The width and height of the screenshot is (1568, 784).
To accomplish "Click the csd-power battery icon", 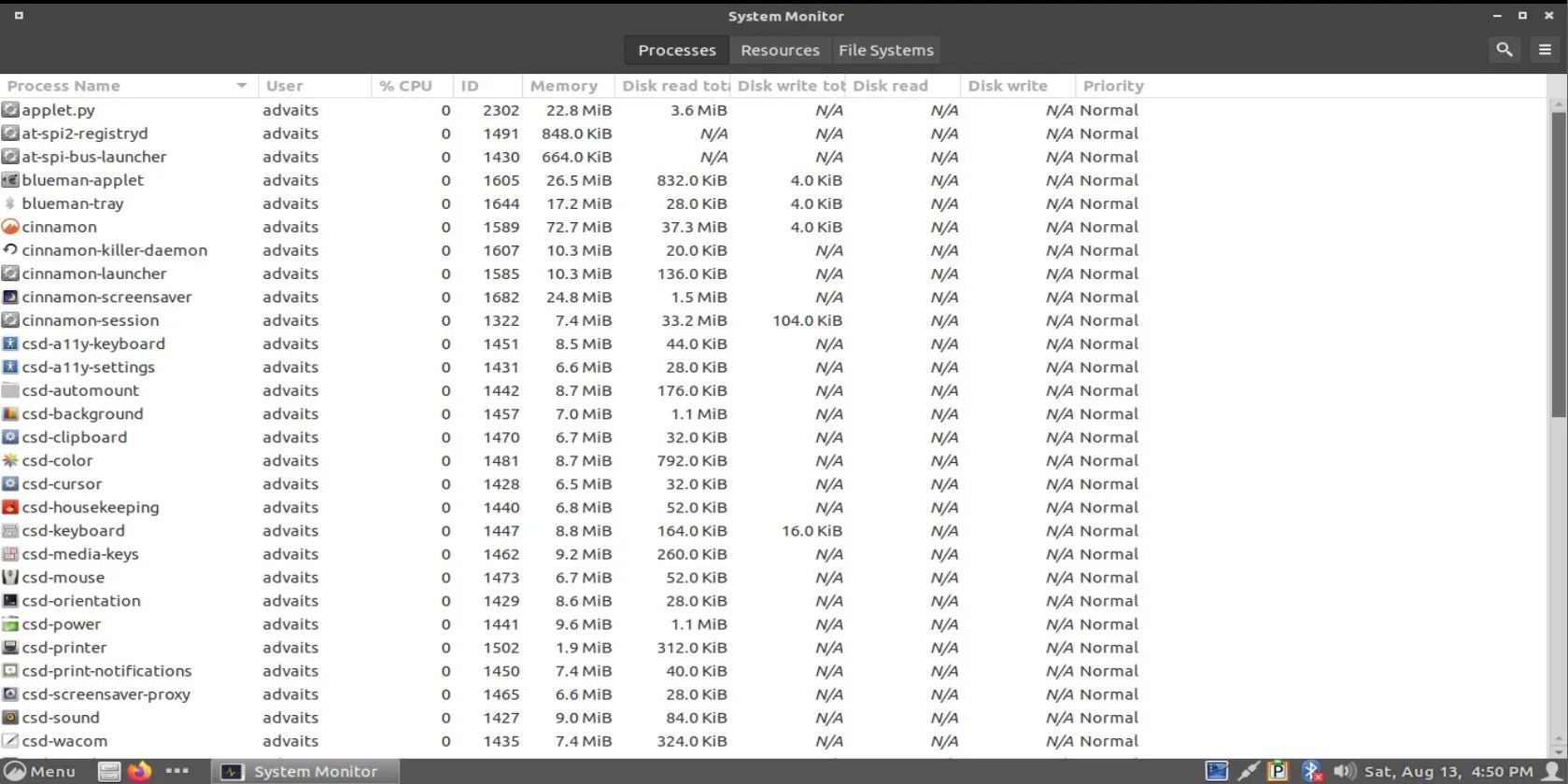I will 10,624.
